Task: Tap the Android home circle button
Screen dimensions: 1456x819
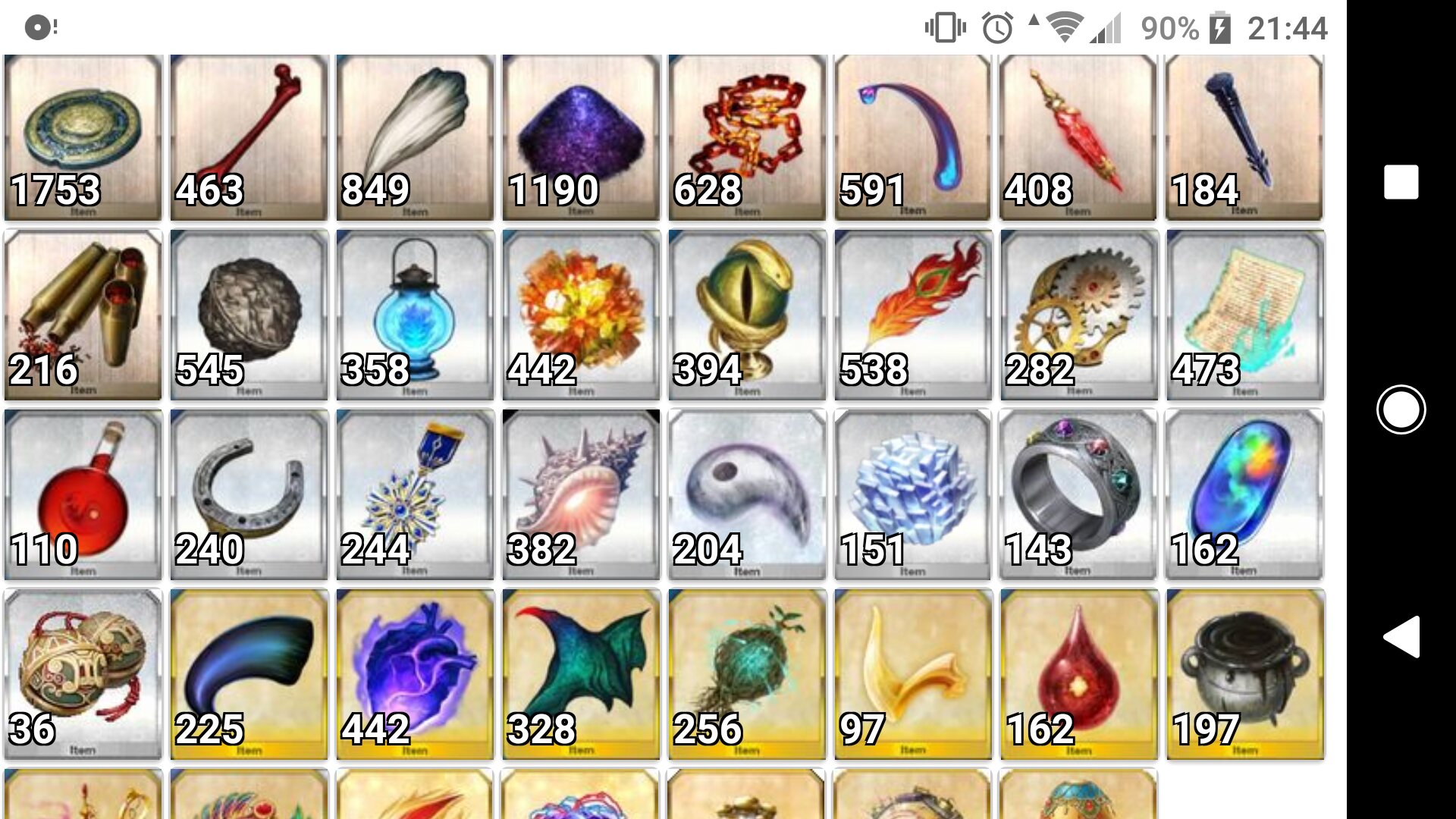Action: [1401, 409]
